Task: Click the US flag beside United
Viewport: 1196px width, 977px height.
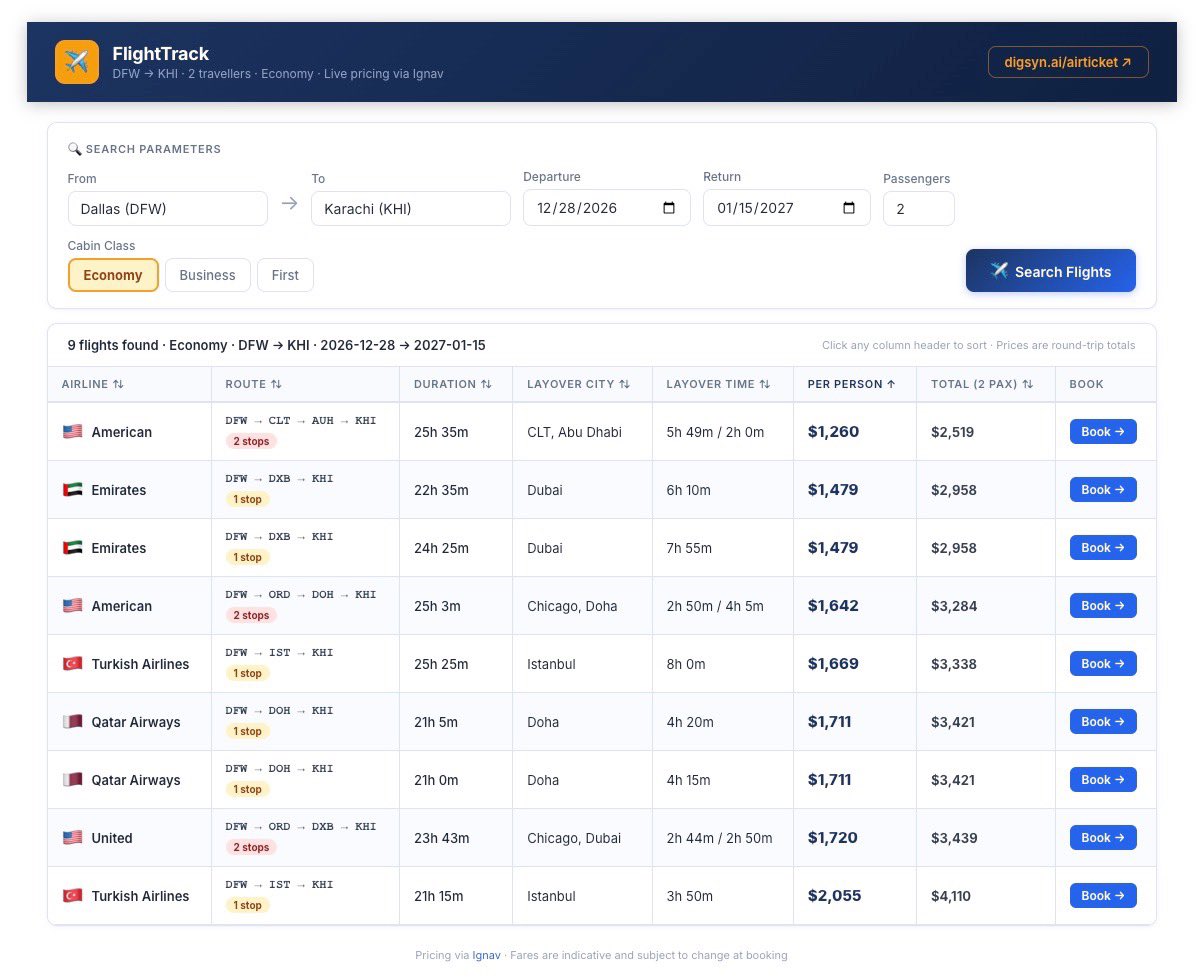Action: tap(72, 837)
